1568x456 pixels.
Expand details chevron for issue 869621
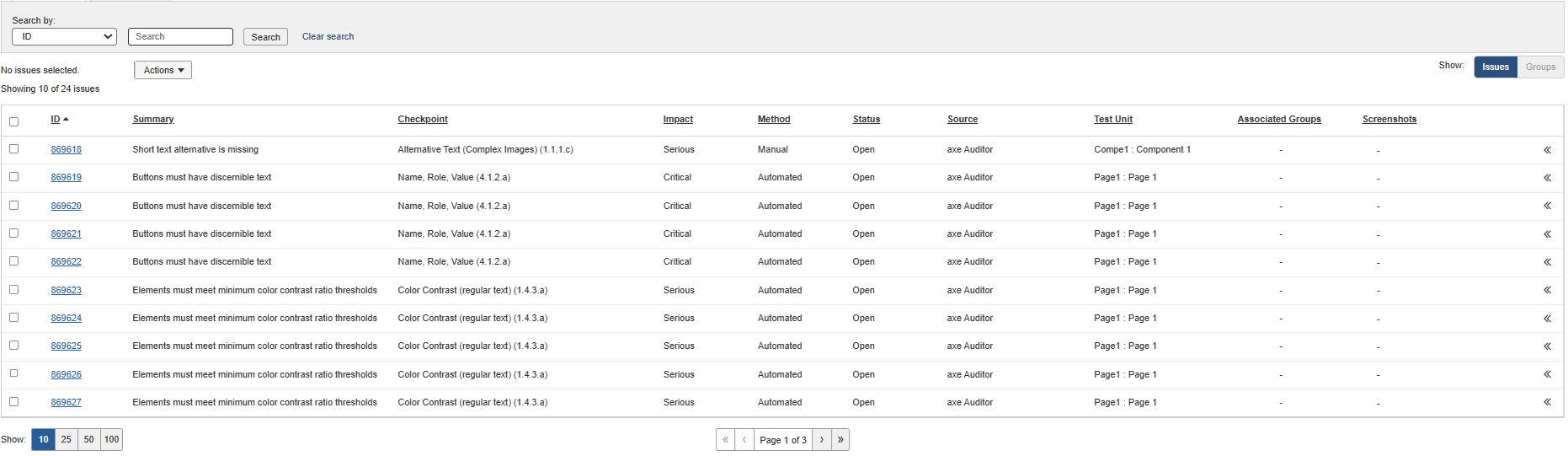pos(1547,234)
